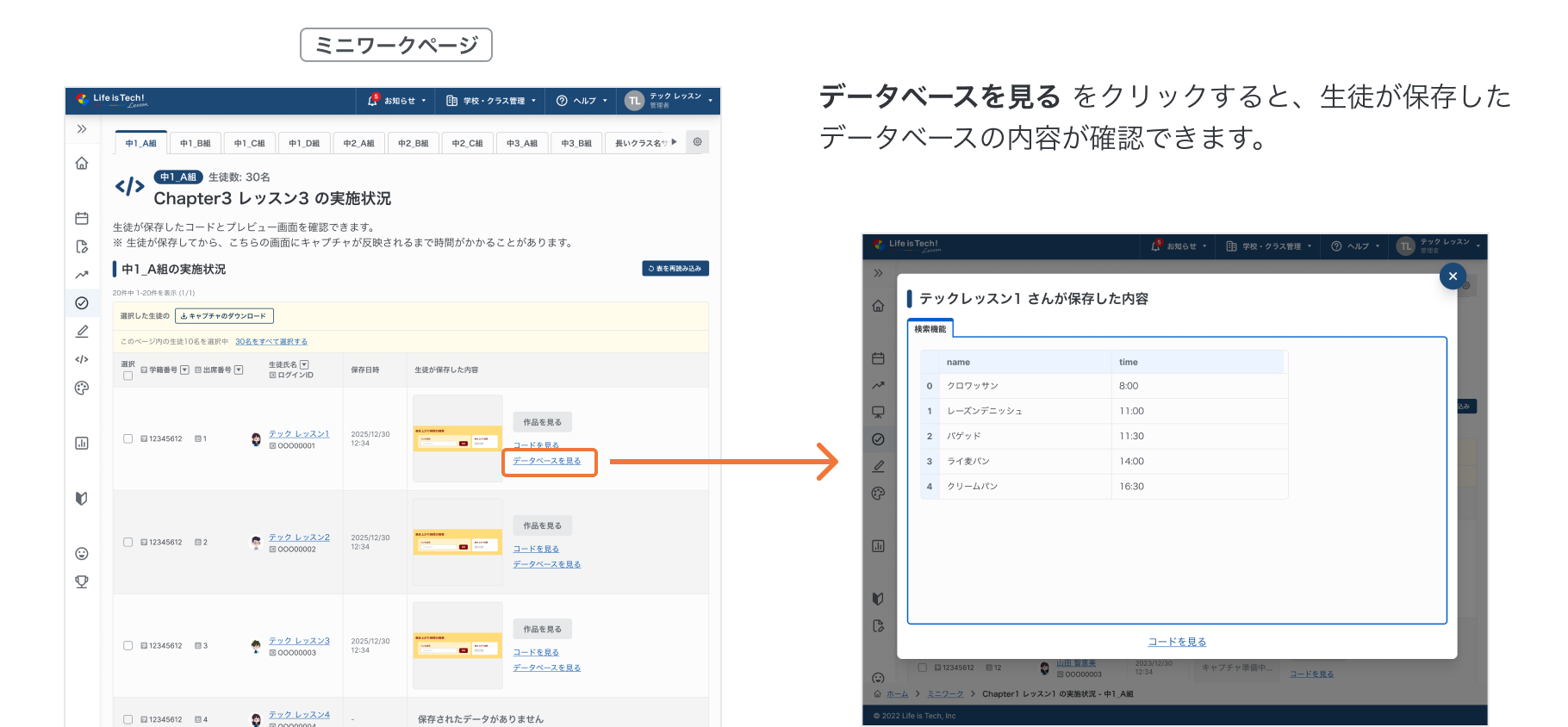Click the Life is Tech! logo in the left screenshot
The width and height of the screenshot is (1568, 727).
pos(112,100)
